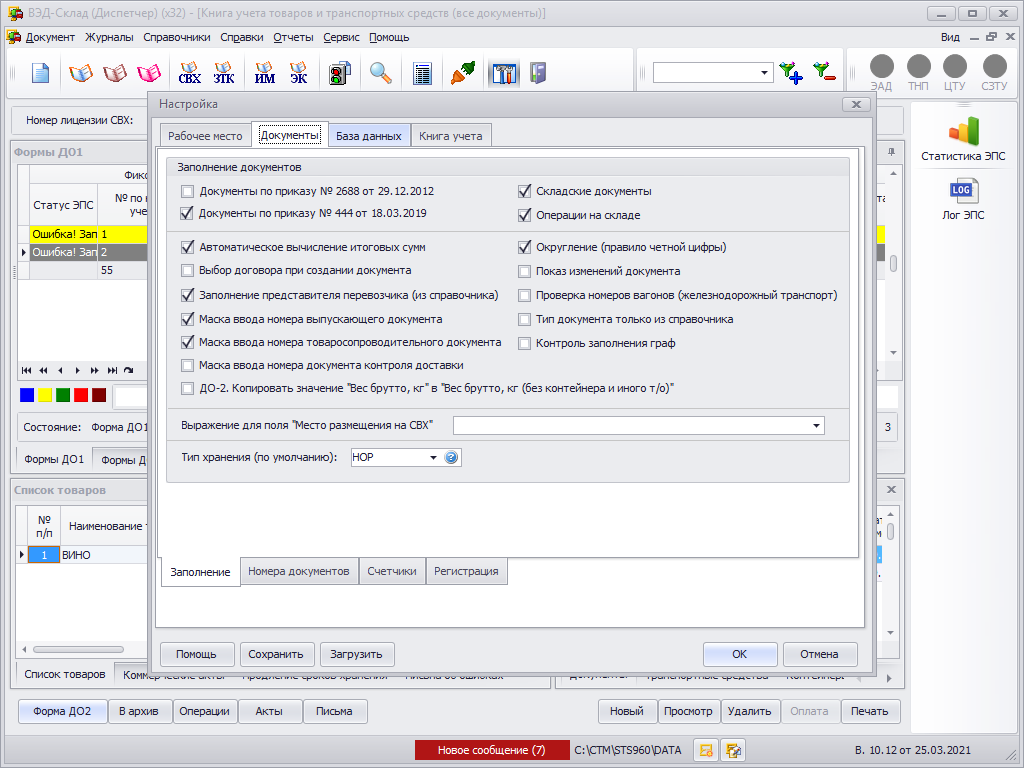Click the traffic light toolbar icon

340,73
